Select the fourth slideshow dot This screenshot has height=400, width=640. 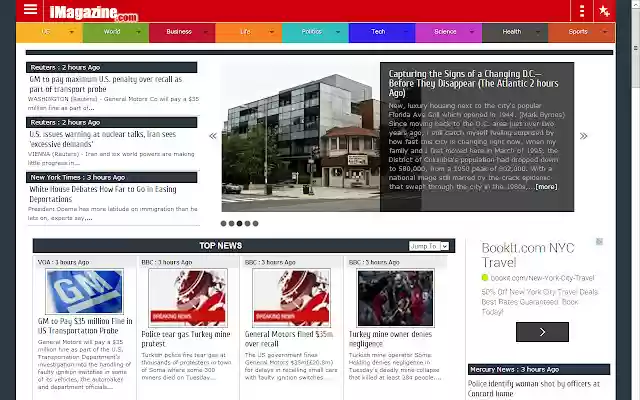[x=247, y=223]
